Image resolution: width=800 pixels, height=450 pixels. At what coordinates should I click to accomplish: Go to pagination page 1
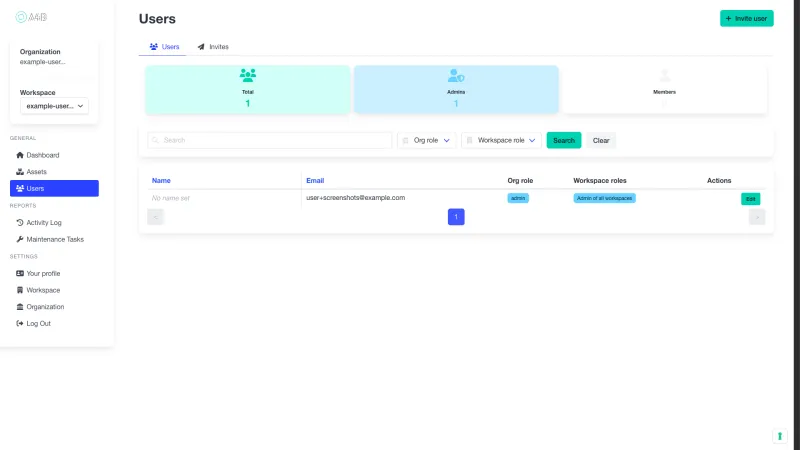(456, 217)
